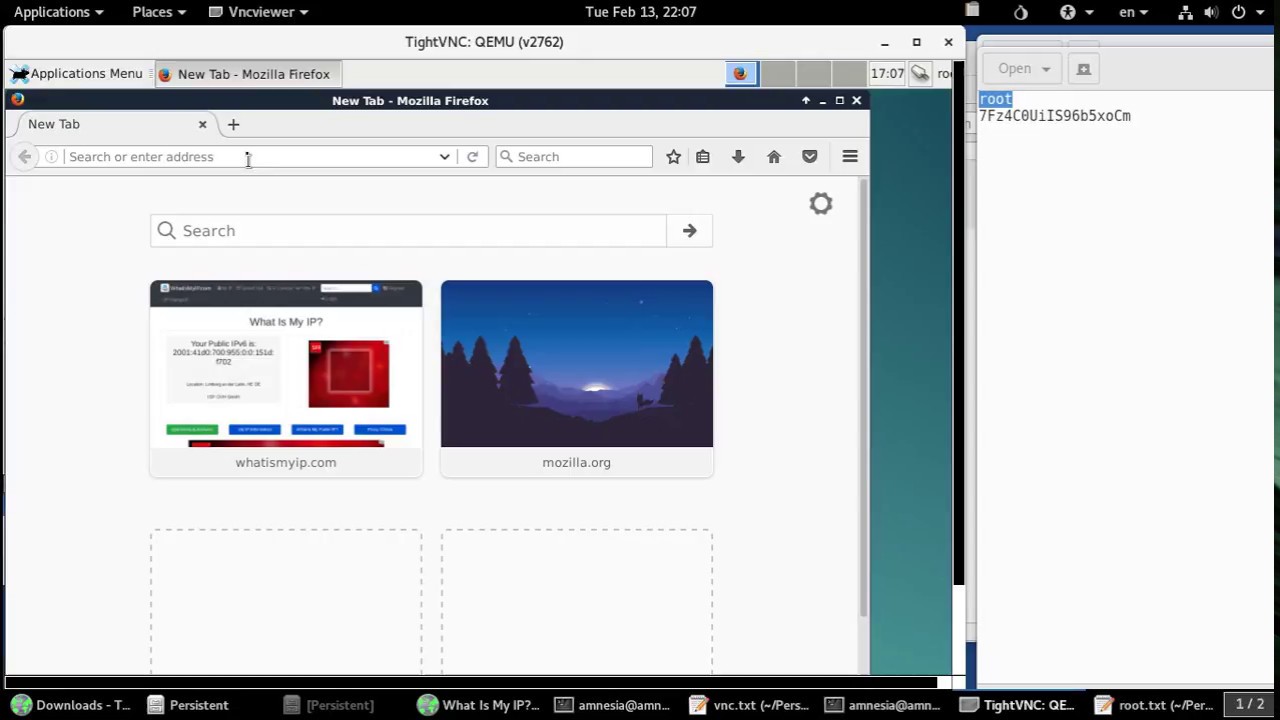Focus the New Tab page Search field

[409, 231]
